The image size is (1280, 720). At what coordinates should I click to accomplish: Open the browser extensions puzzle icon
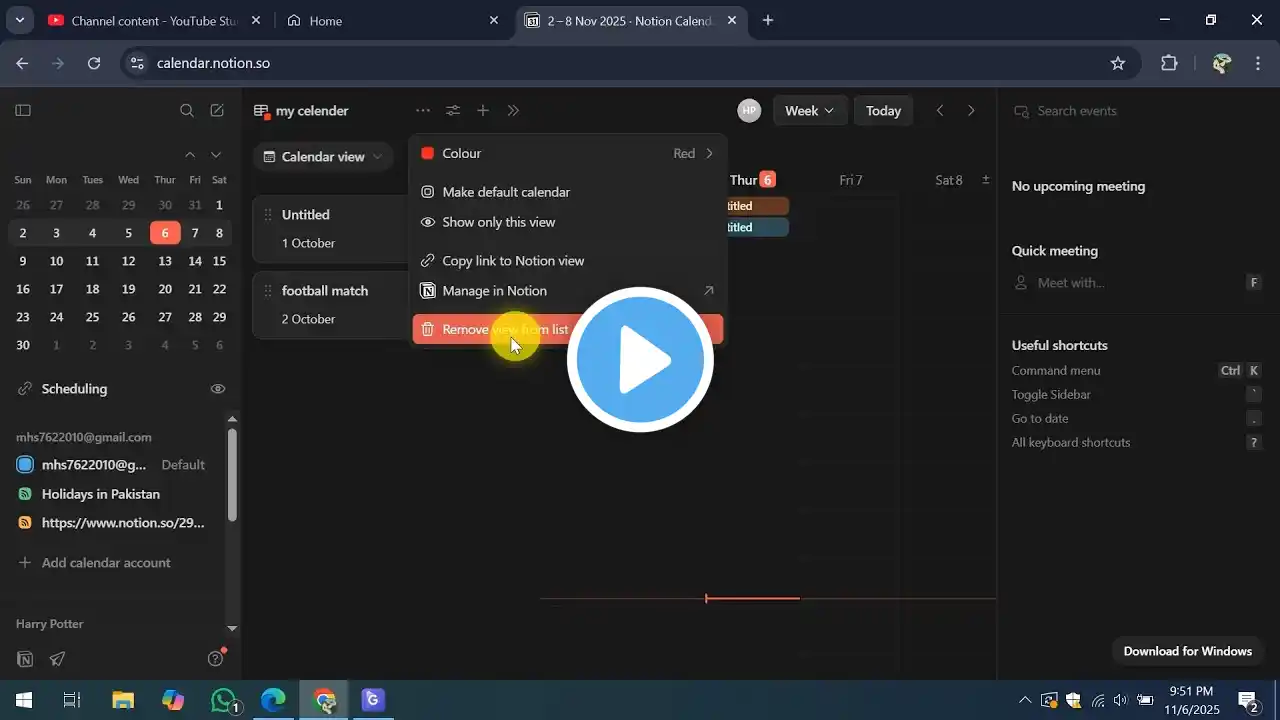coord(1169,63)
